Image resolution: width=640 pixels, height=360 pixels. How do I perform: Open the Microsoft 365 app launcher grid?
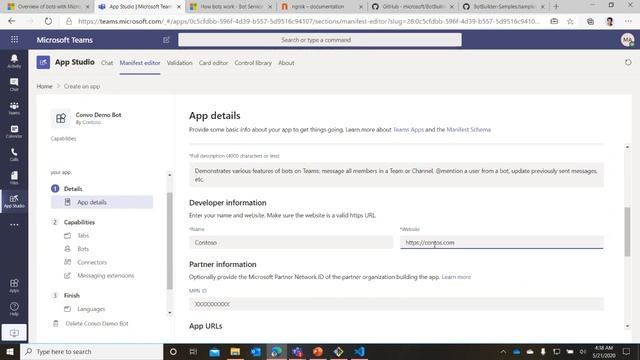14,40
